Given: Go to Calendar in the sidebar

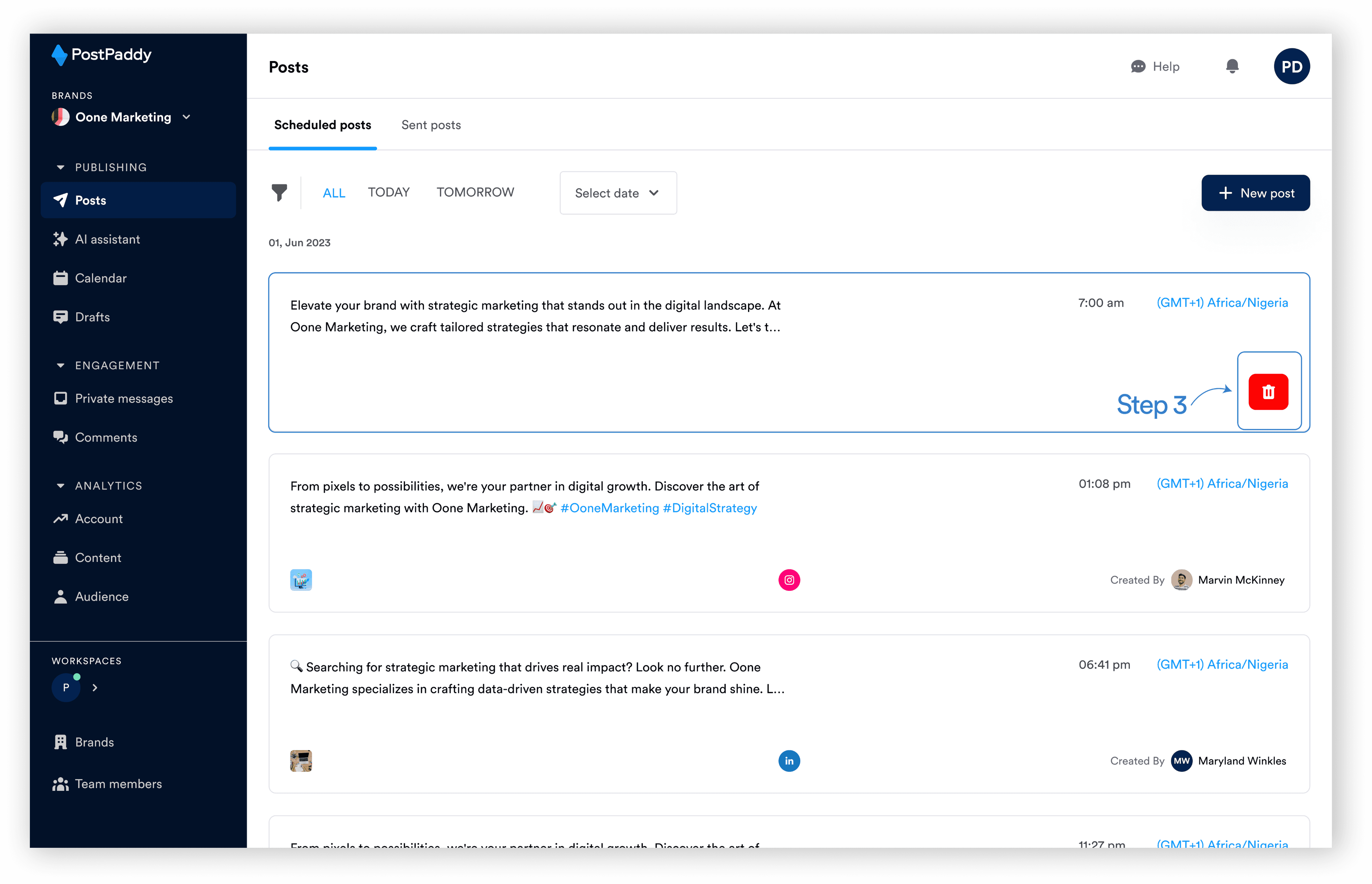Looking at the screenshot, I should [x=100, y=278].
